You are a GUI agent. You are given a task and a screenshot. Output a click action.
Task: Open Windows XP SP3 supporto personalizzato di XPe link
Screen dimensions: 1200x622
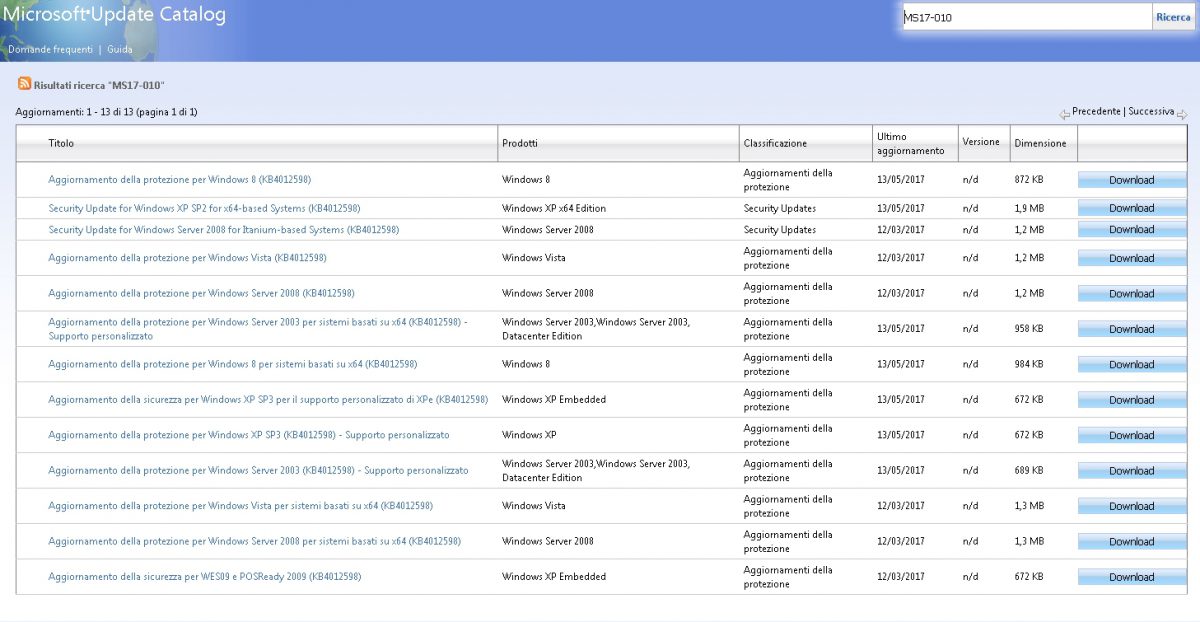pyautogui.click(x=268, y=400)
